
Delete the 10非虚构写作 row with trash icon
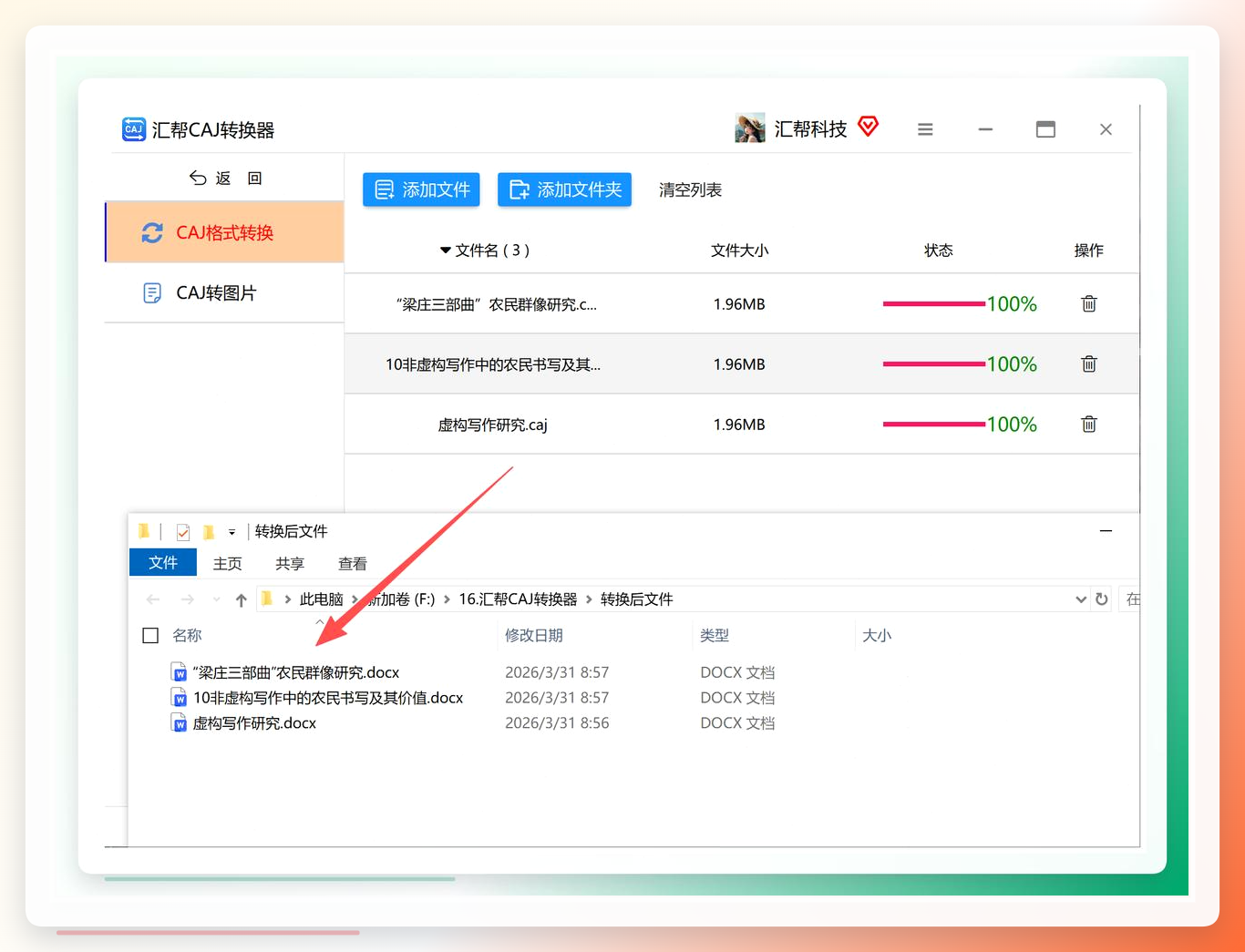click(x=1088, y=363)
